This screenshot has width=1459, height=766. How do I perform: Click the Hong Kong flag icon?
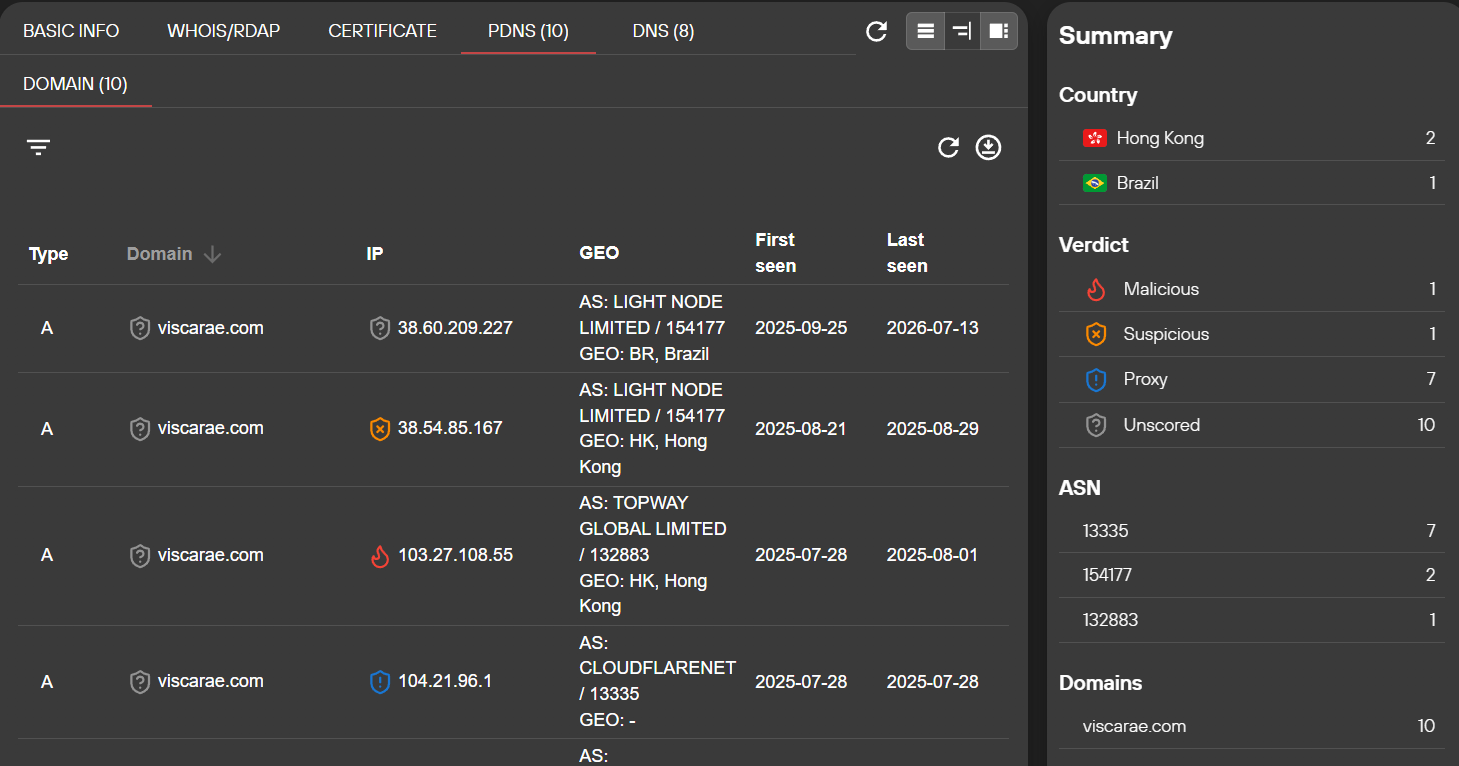click(x=1095, y=138)
